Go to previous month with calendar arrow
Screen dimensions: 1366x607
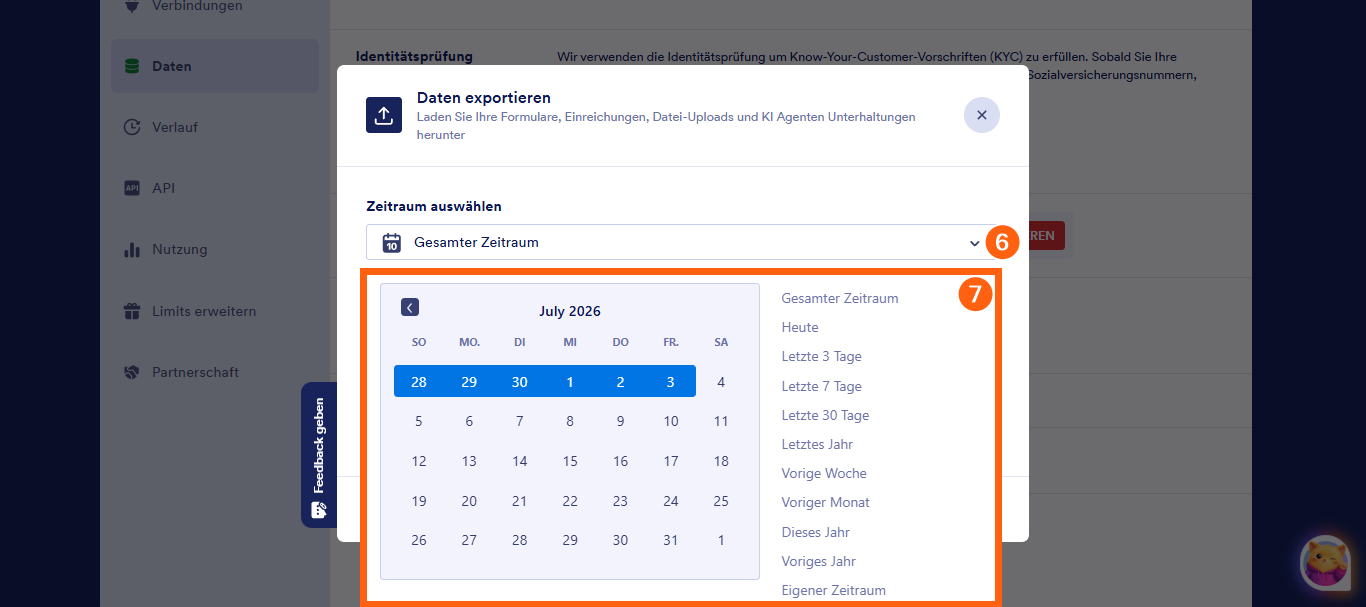pyautogui.click(x=410, y=307)
